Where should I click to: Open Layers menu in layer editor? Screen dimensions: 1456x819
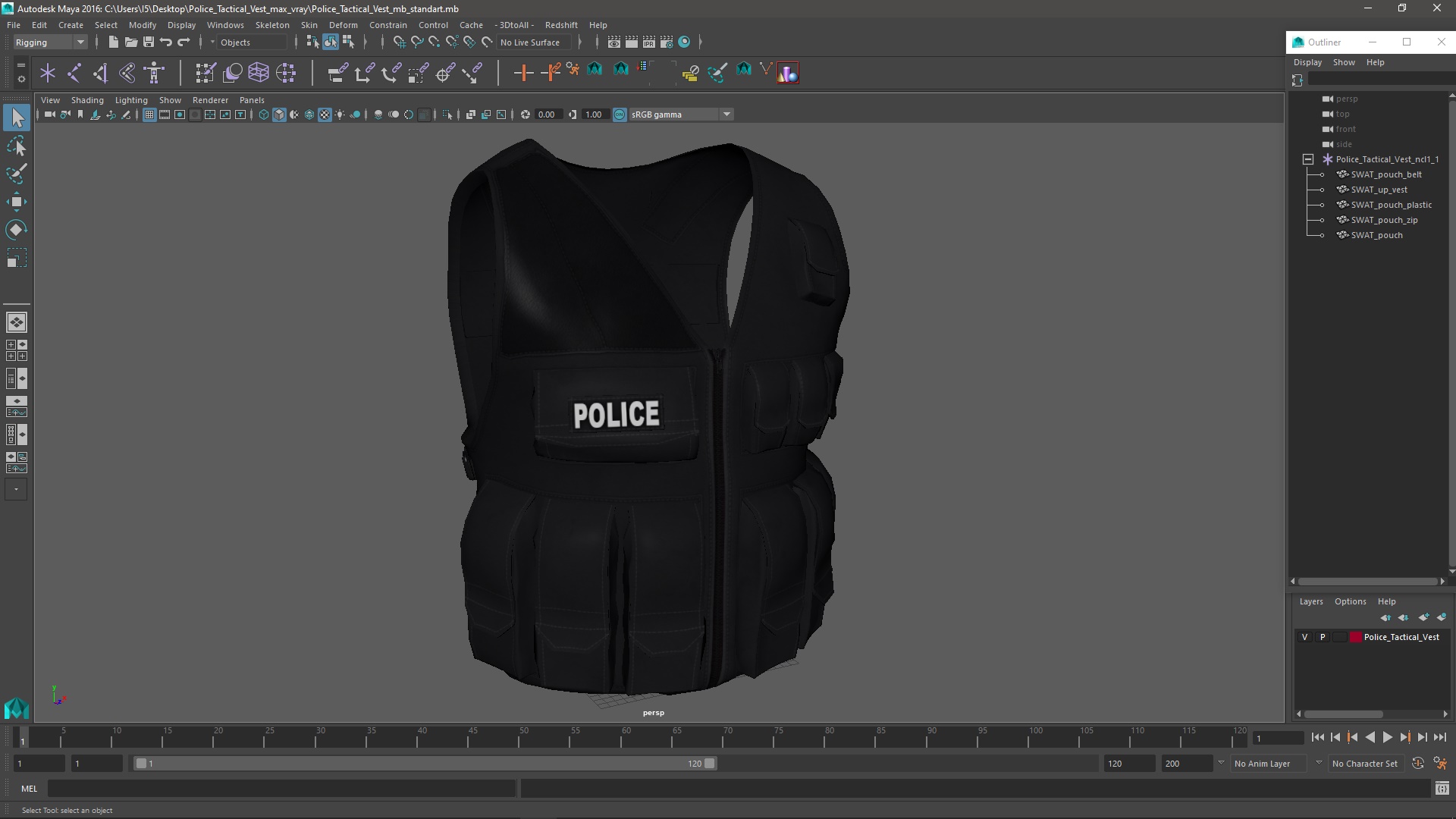[1311, 601]
